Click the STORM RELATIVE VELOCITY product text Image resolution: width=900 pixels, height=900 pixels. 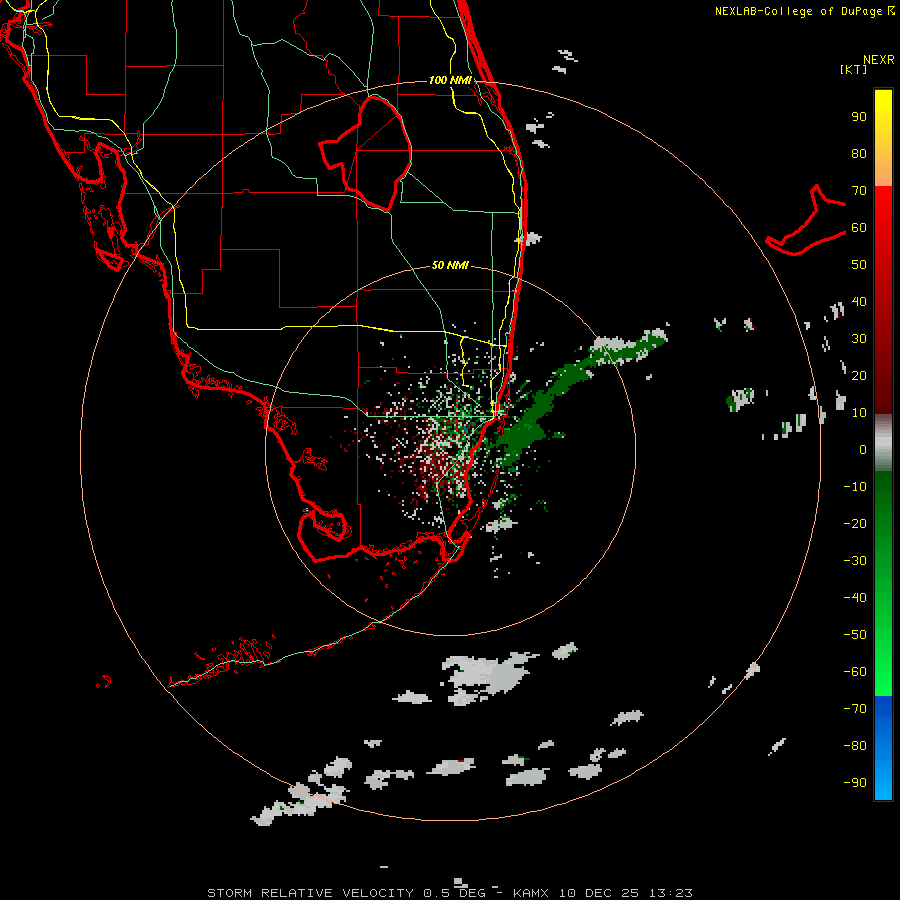(310, 893)
